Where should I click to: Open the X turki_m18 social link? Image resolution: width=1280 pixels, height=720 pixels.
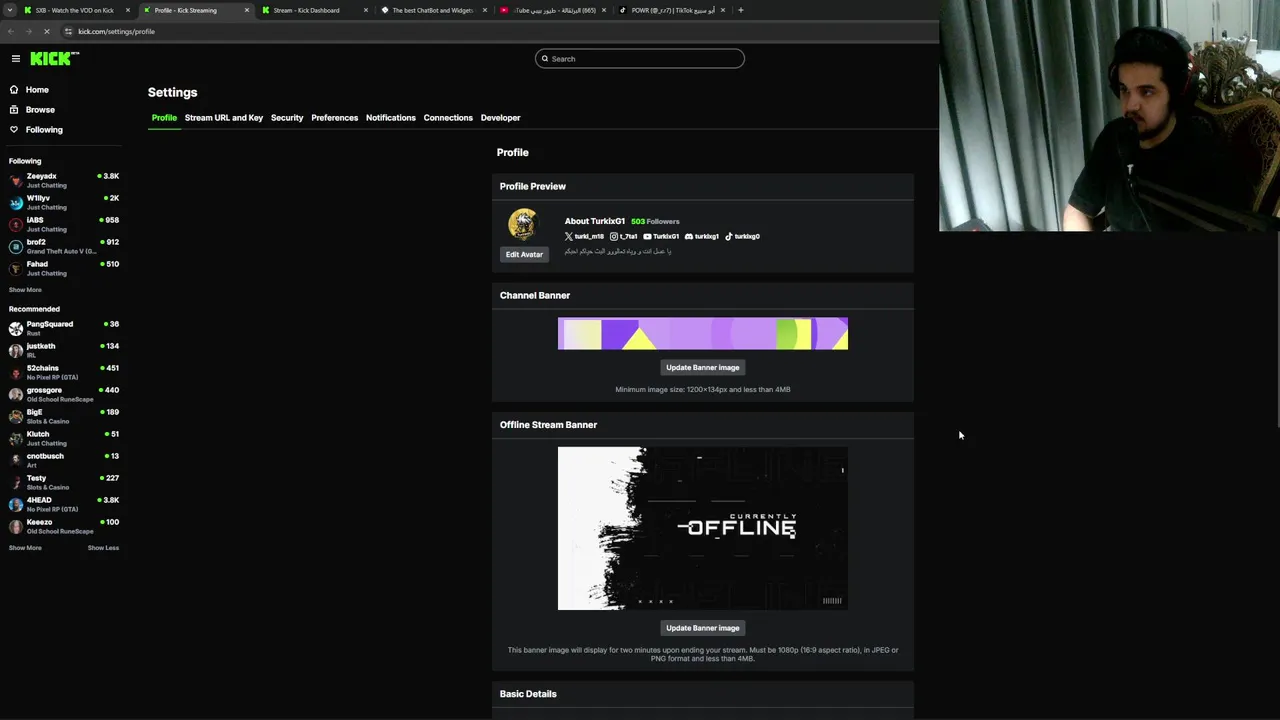584,237
